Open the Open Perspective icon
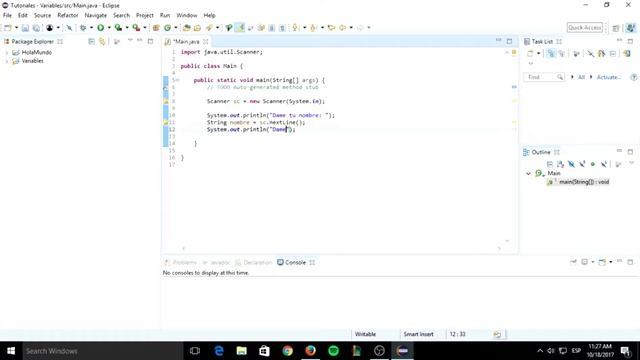Viewport: 640px width, 360px height. point(616,28)
